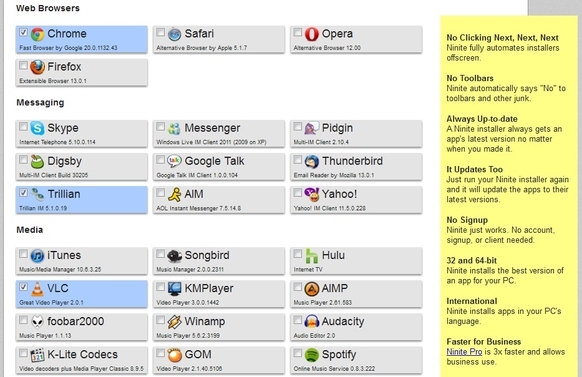This screenshot has width=582, height=377.
Task: Click the Google Talk bubble icon
Action: [174, 161]
